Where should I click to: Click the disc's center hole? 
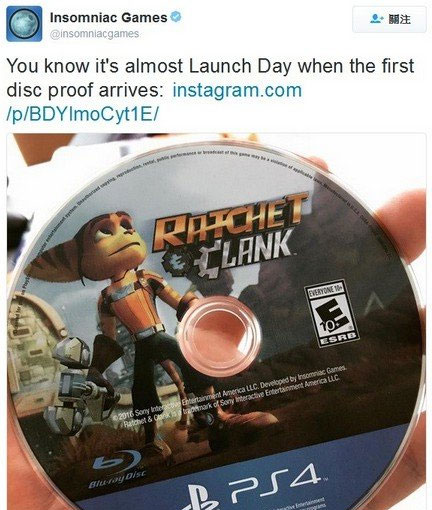pyautogui.click(x=219, y=336)
